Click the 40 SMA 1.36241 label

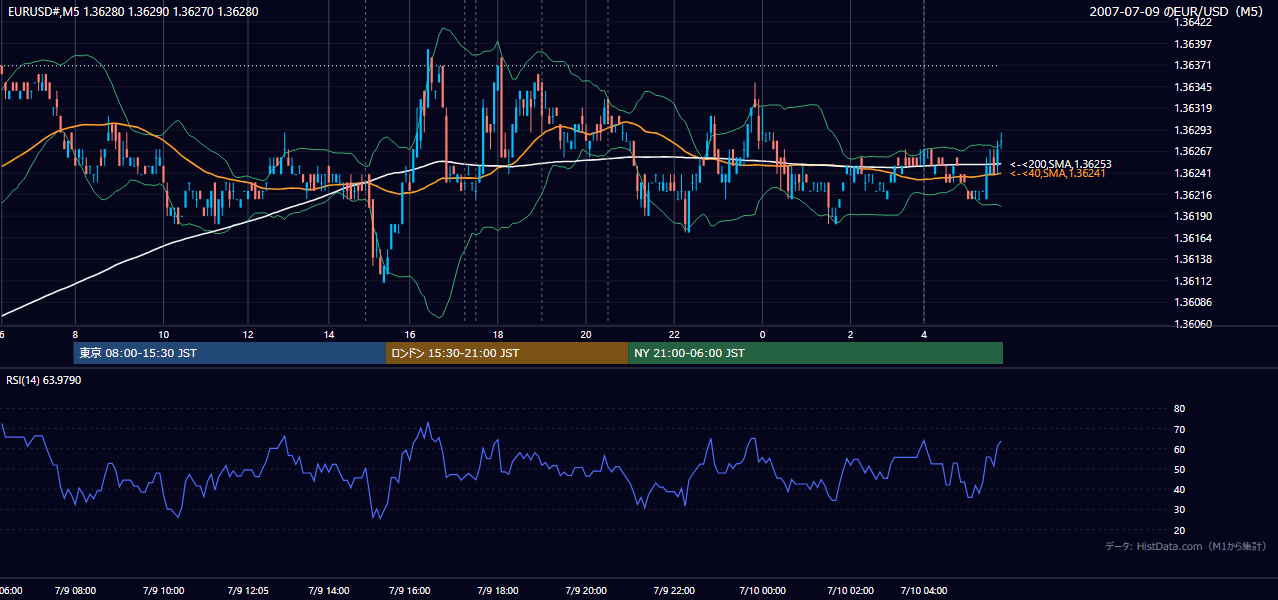tap(1060, 174)
